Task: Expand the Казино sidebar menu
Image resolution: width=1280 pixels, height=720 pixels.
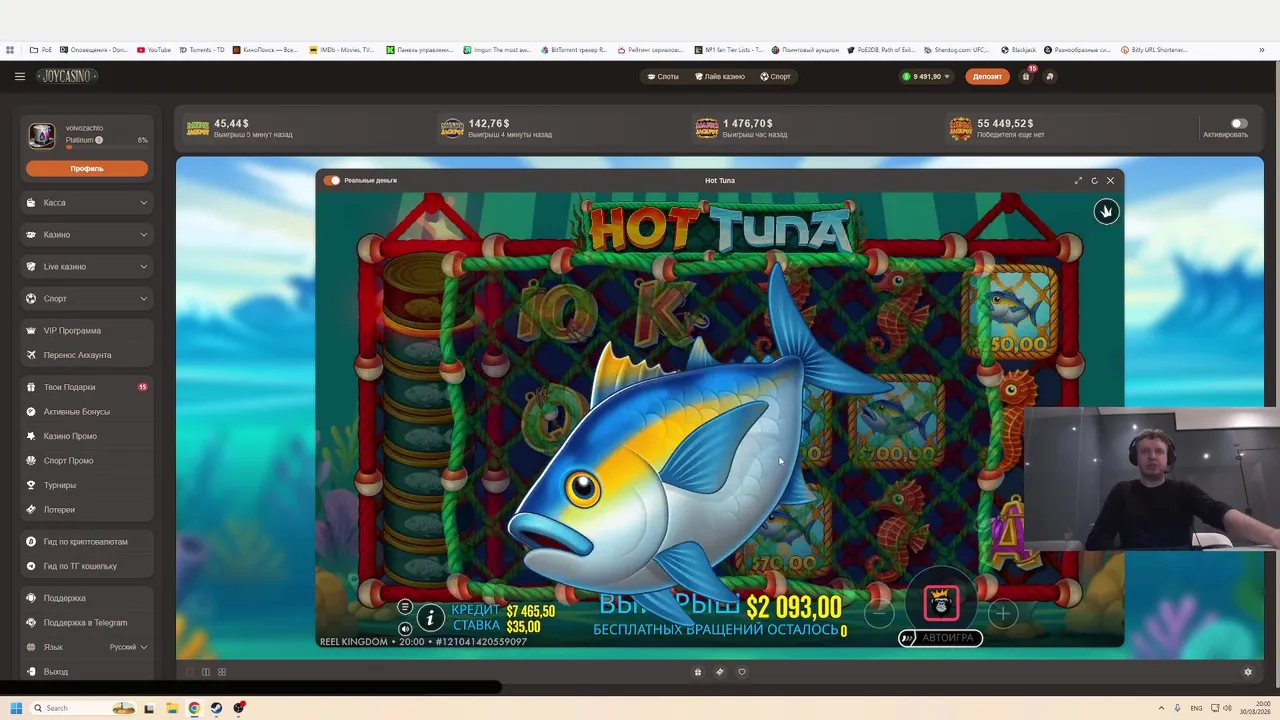Action: pyautogui.click(x=88, y=234)
